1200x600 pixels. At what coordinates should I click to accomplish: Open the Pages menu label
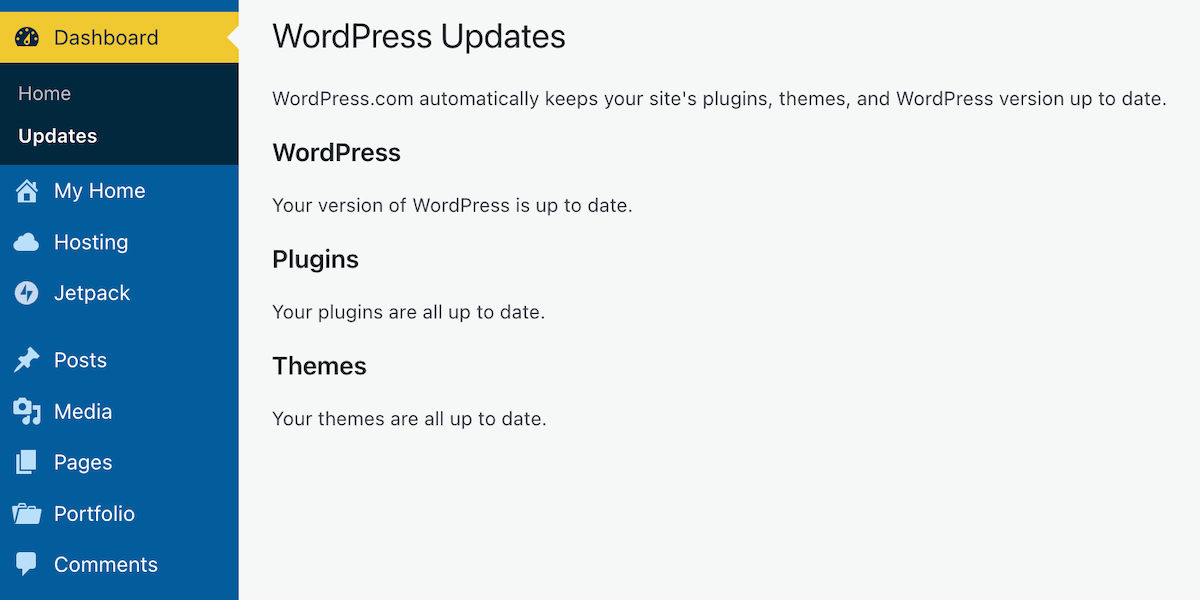click(x=83, y=462)
